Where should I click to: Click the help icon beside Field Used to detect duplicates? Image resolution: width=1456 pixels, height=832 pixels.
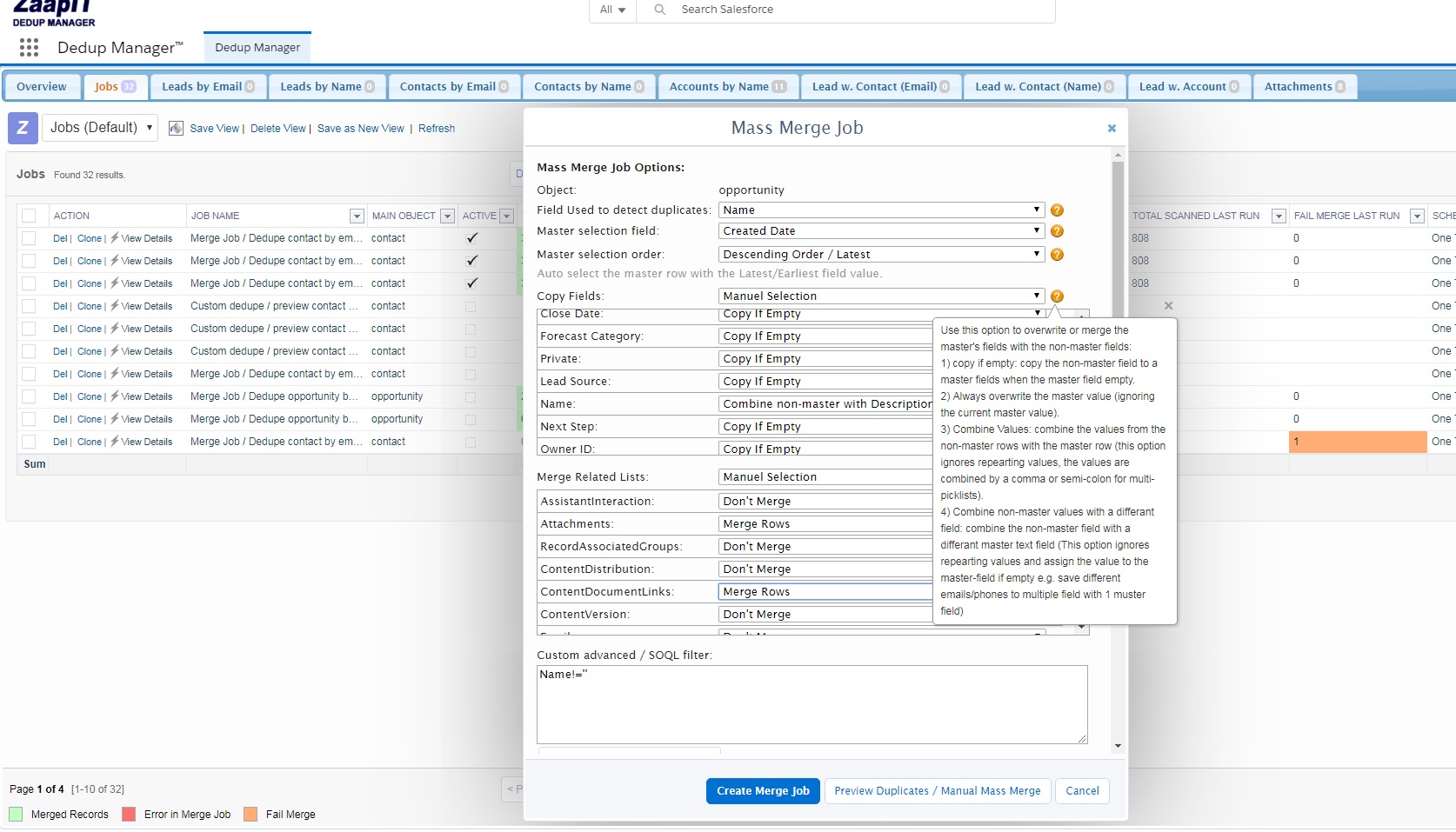click(x=1056, y=210)
